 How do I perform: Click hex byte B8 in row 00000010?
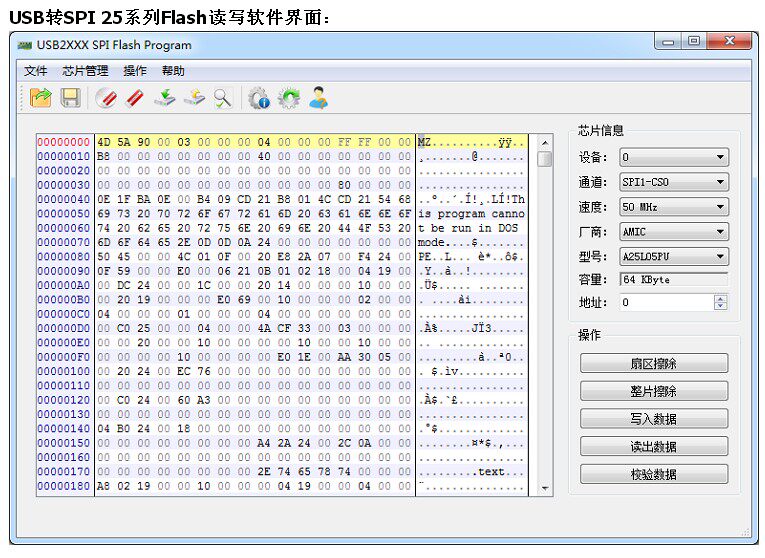click(103, 156)
